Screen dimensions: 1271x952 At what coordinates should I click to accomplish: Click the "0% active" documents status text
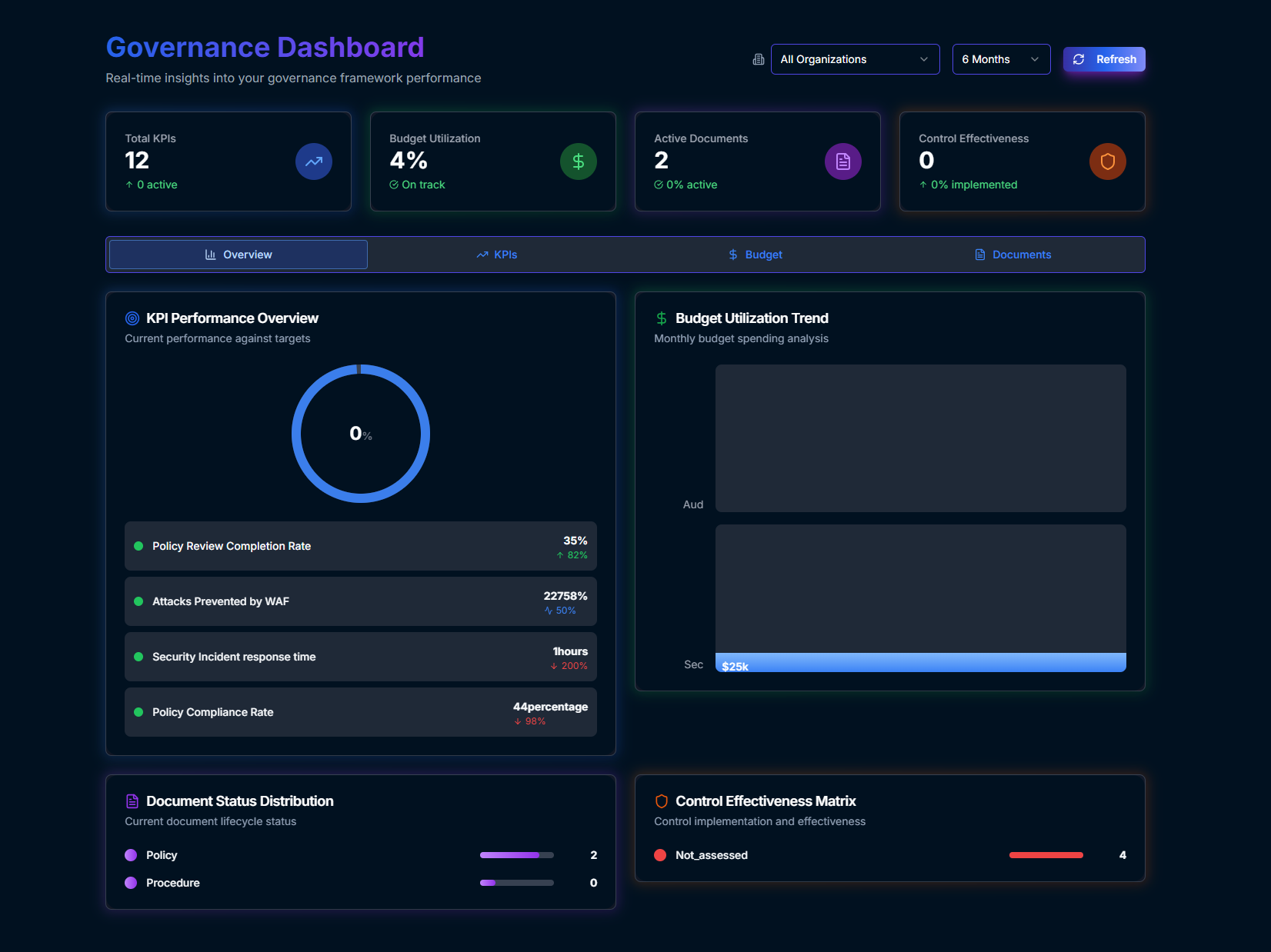click(x=692, y=185)
